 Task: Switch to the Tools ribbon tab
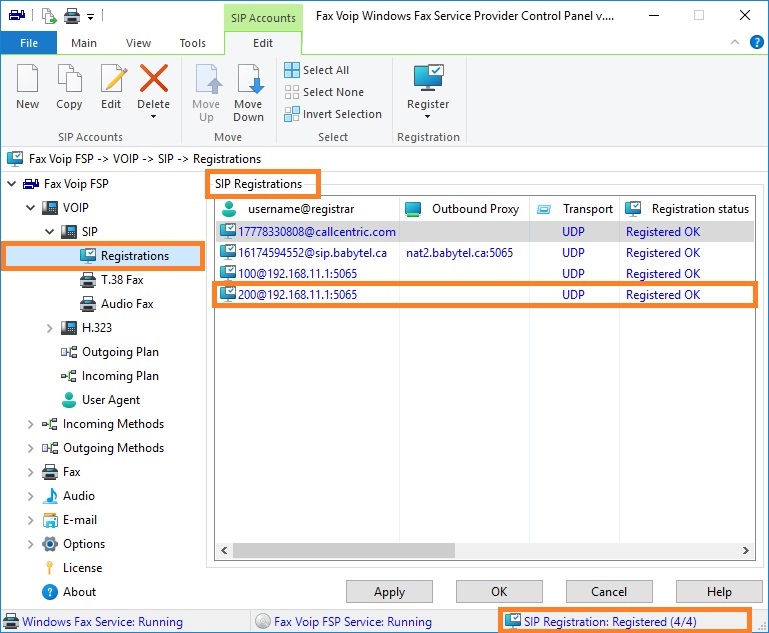click(193, 43)
